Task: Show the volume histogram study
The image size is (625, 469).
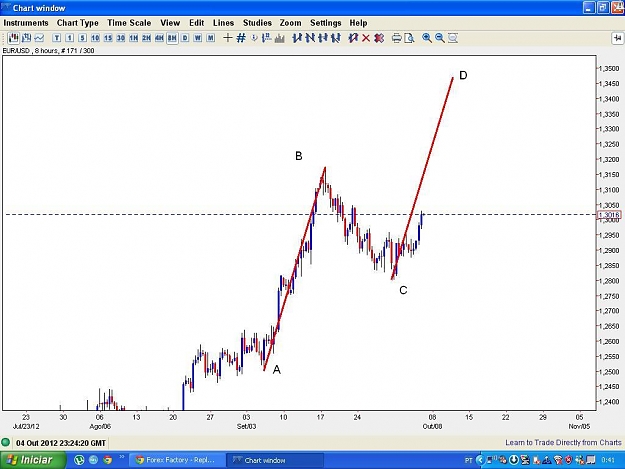Action: click(x=279, y=38)
